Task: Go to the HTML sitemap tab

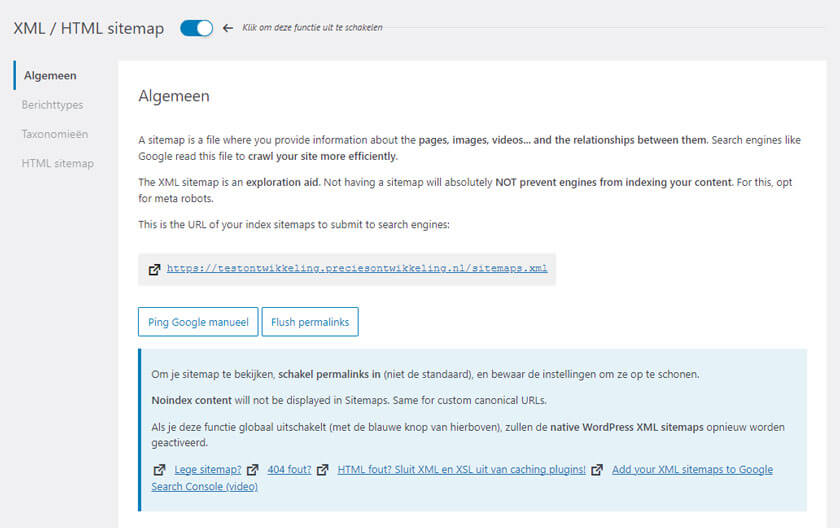Action: pos(57,163)
